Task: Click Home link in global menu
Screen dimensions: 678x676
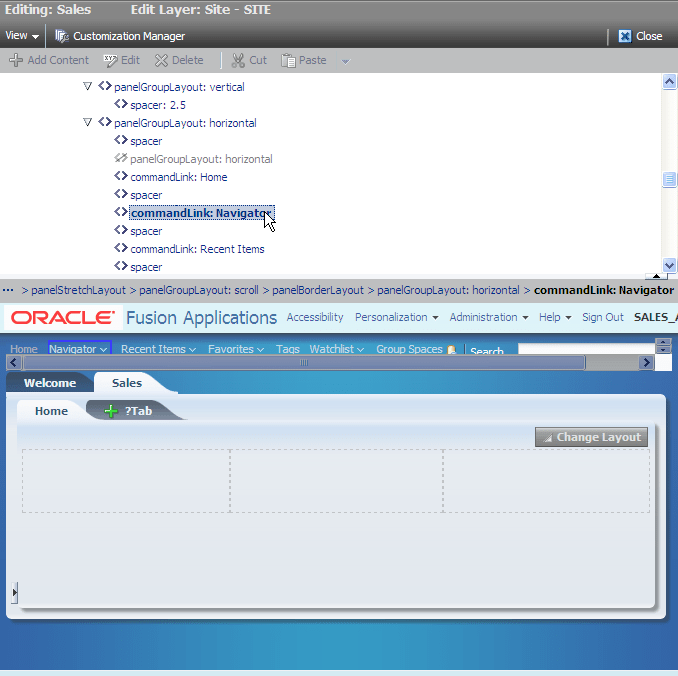Action: (x=24, y=349)
